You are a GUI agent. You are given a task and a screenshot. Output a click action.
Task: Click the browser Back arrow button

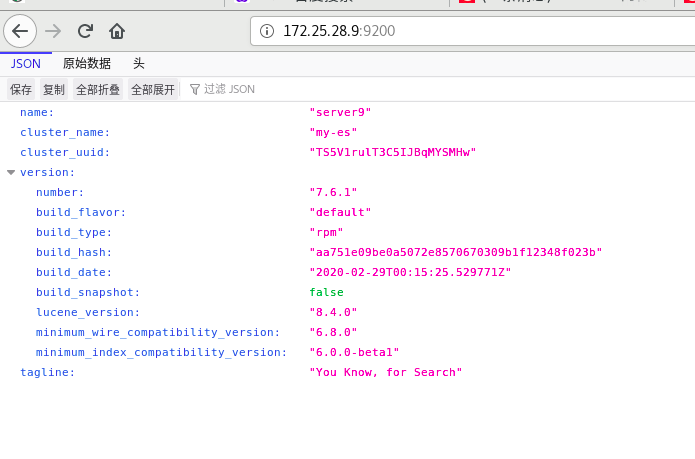click(x=20, y=31)
